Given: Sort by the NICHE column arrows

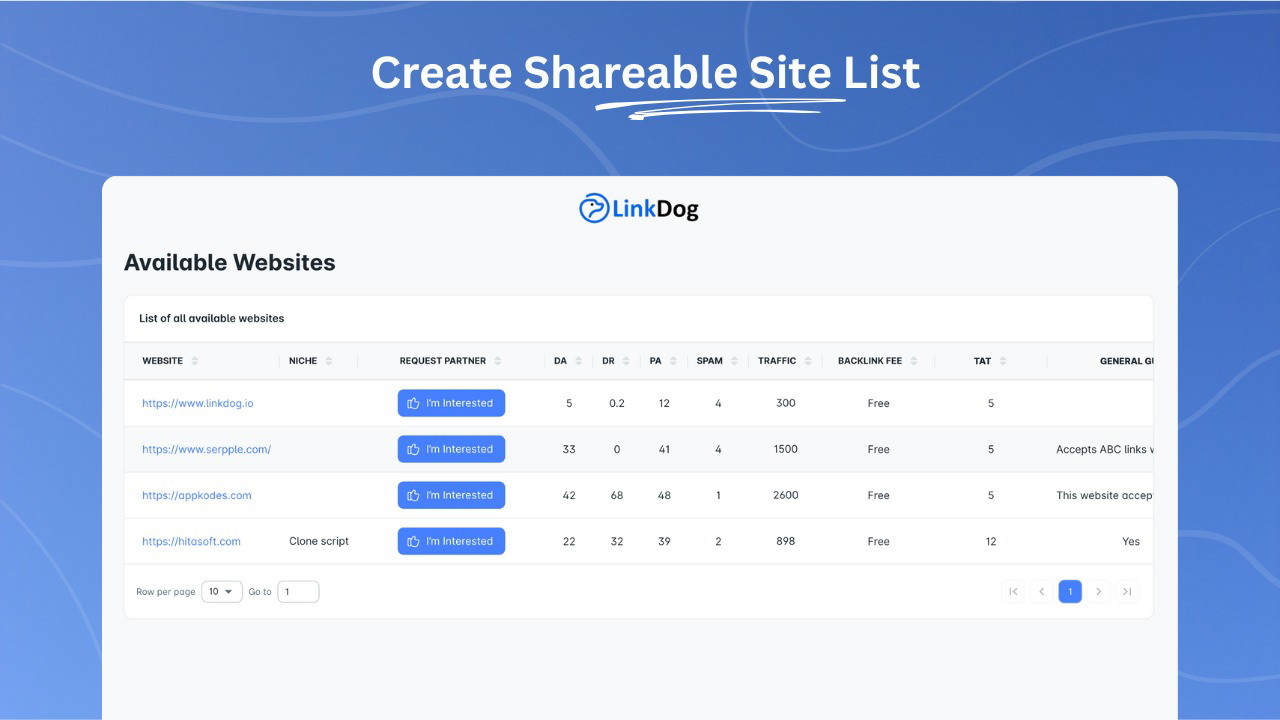Looking at the screenshot, I should pos(329,361).
